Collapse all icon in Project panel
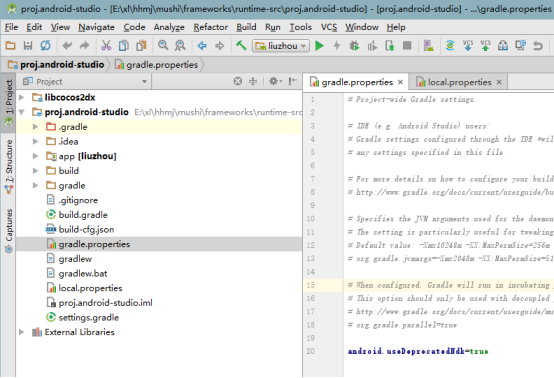 click(x=253, y=82)
